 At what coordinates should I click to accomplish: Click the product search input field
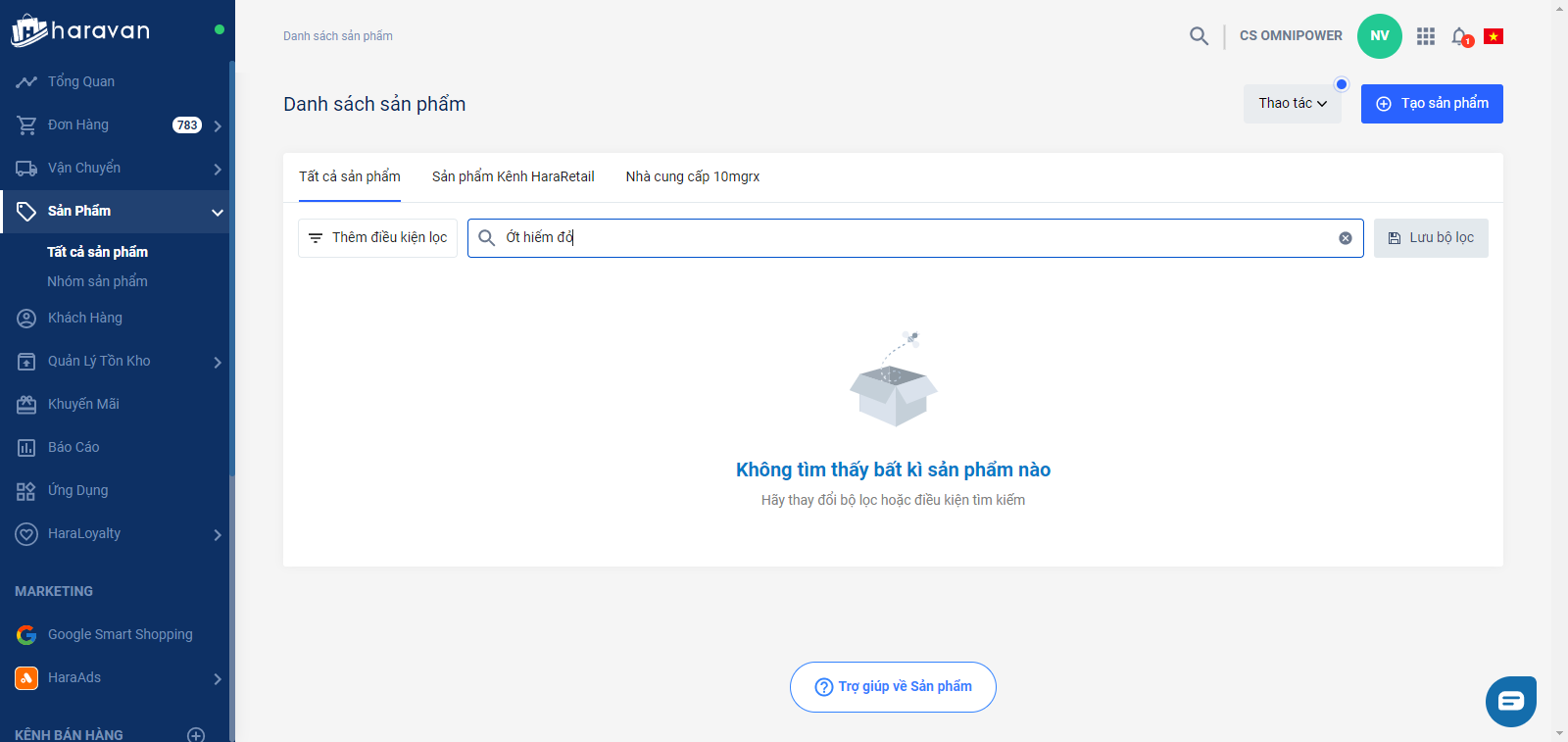coord(911,238)
